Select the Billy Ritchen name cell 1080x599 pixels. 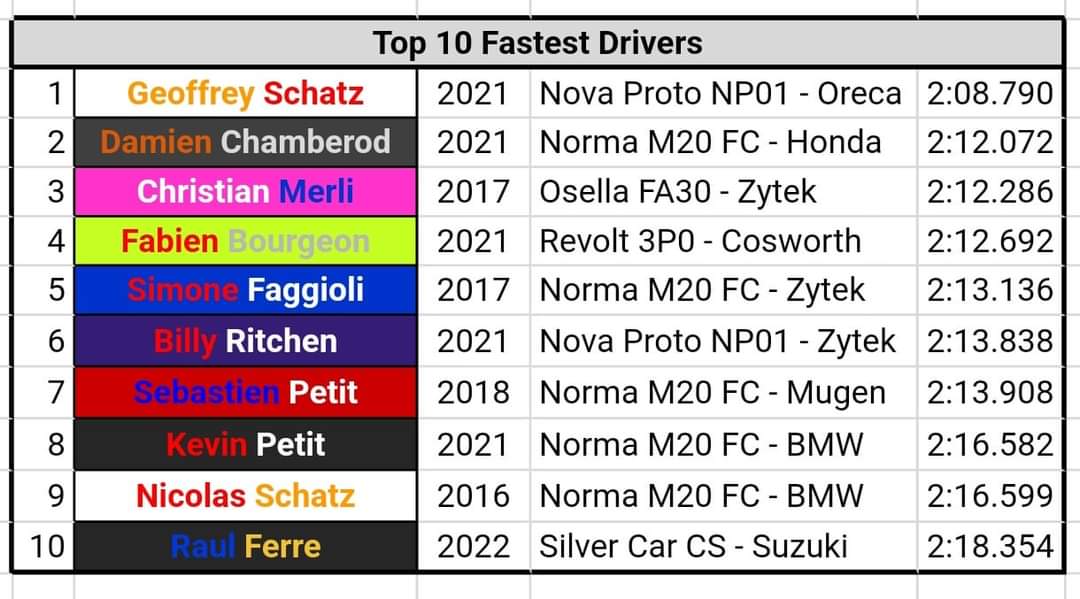[x=245, y=341]
